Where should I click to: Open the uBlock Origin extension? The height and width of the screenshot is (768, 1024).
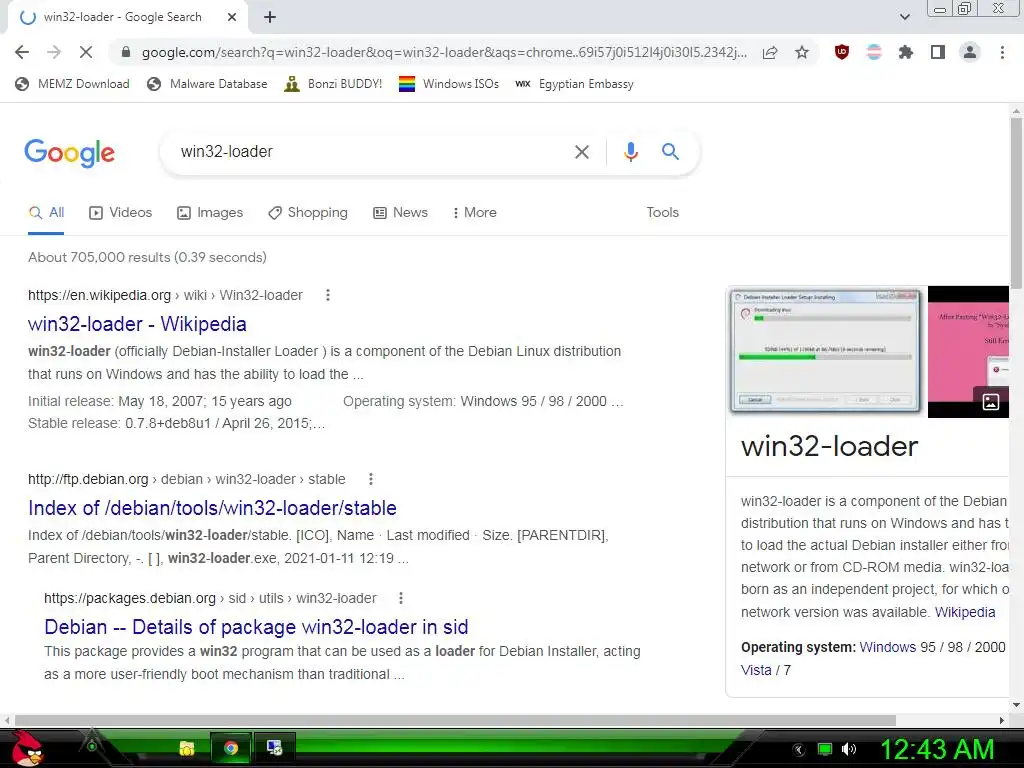click(842, 52)
